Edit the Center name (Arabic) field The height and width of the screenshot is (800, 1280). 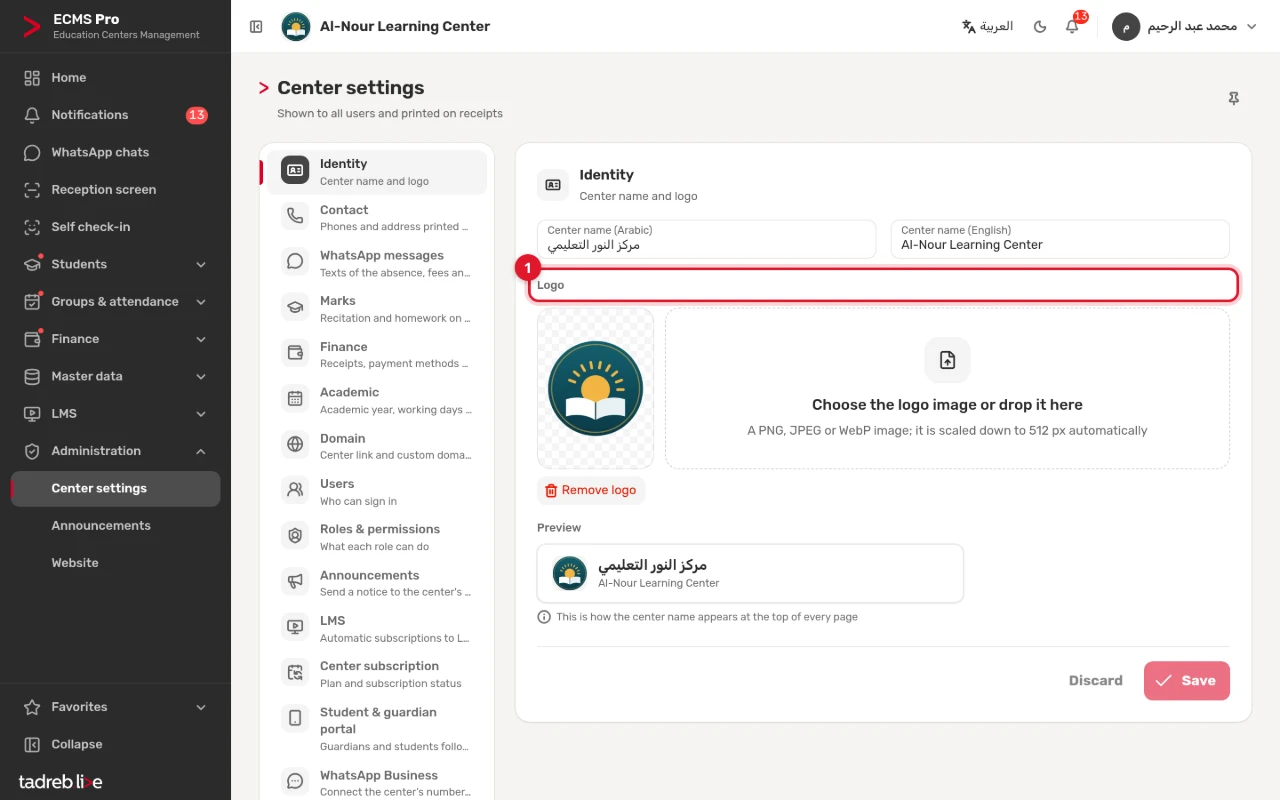click(706, 239)
